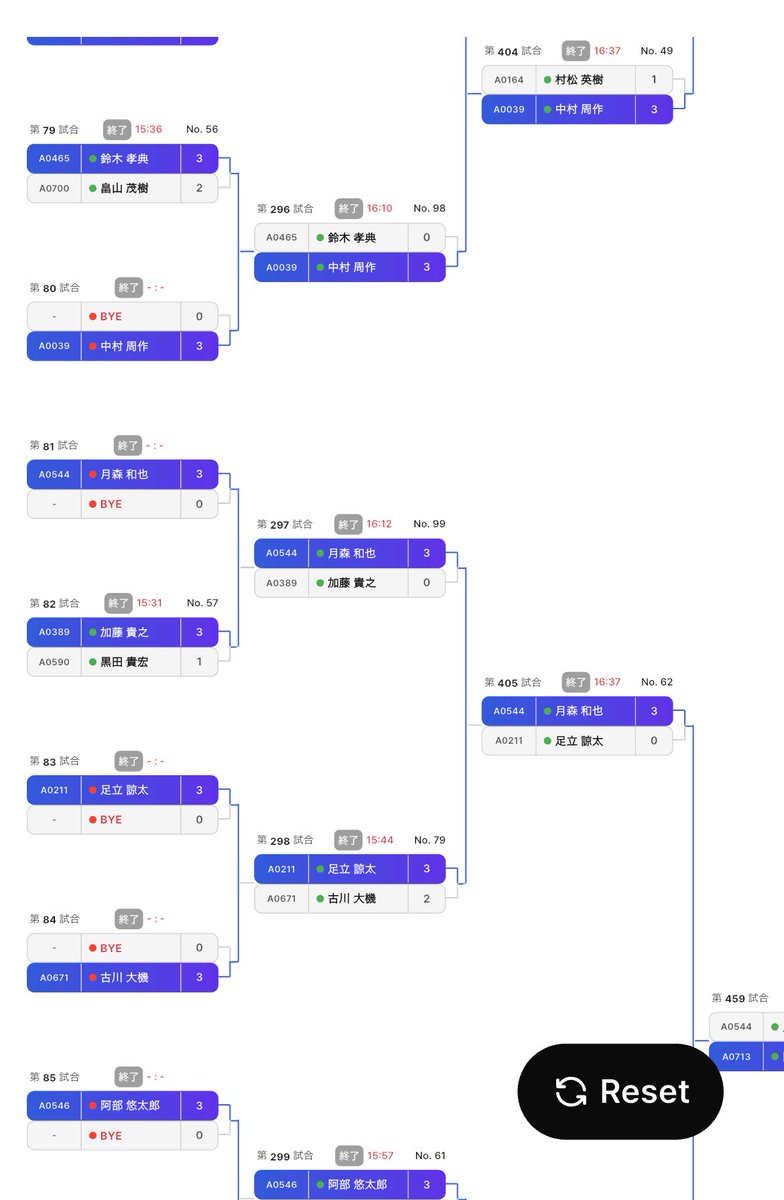Click the green dot beside 村松 英樹
Screen dimensions: 784x1200
click(547, 80)
